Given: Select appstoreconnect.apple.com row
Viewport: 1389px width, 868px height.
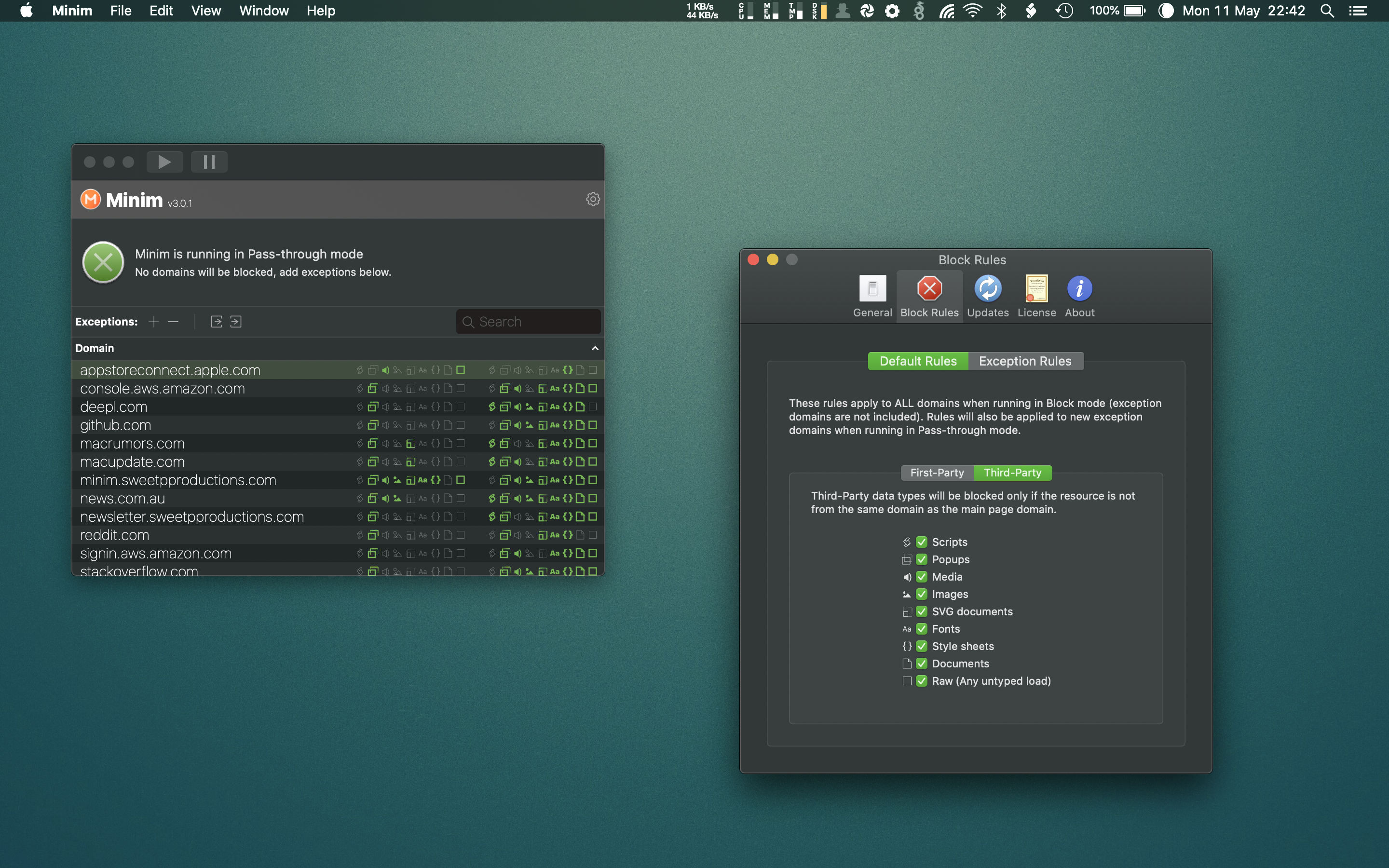Looking at the screenshot, I should click(x=338, y=370).
